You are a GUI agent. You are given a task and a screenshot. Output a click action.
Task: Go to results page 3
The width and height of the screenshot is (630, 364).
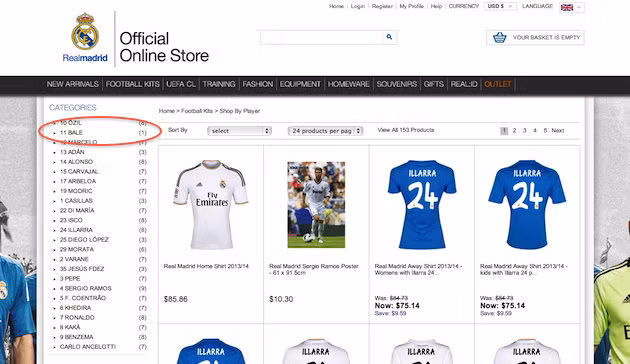pos(524,131)
